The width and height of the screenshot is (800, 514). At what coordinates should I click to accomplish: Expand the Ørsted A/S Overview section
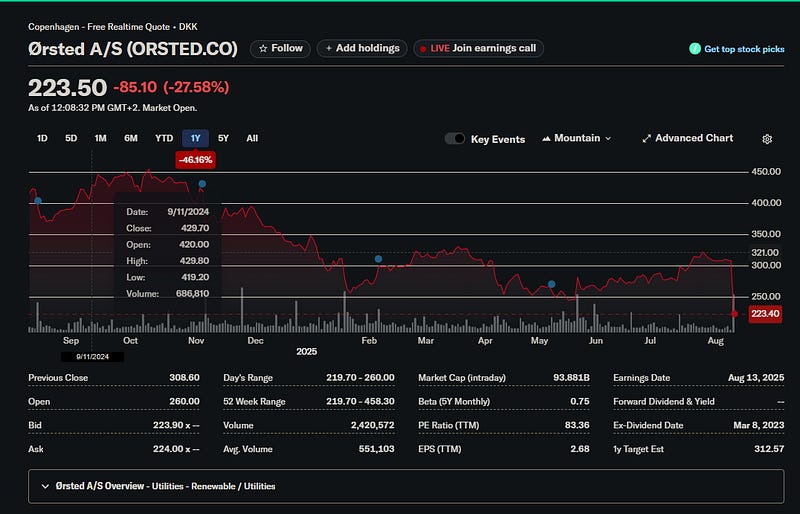click(x=406, y=486)
